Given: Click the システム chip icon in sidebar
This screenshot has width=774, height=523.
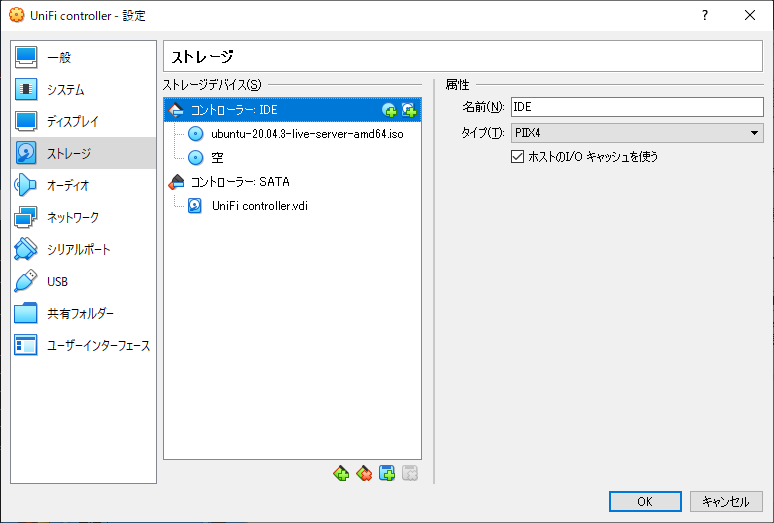Looking at the screenshot, I should pyautogui.click(x=26, y=89).
